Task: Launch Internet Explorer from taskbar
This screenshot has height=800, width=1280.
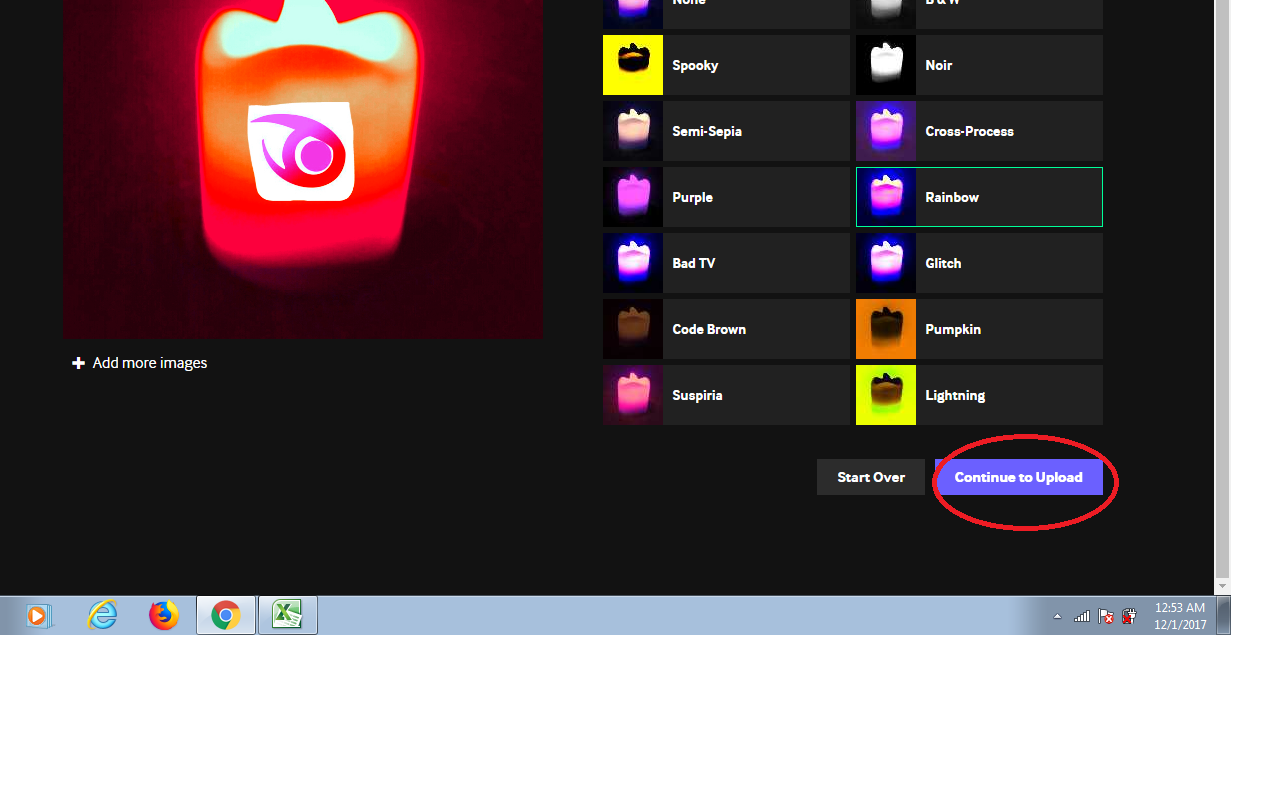Action: (102, 615)
